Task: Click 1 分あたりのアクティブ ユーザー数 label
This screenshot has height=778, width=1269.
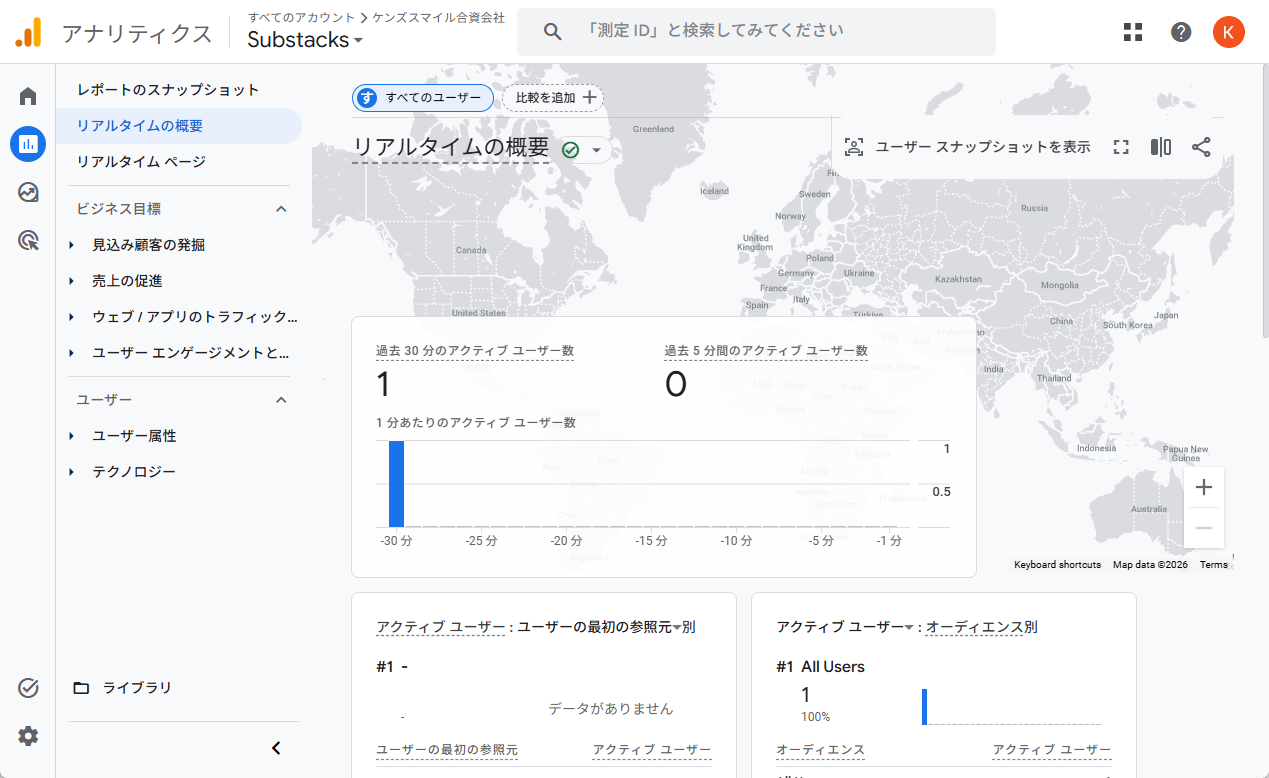Action: [x=476, y=423]
